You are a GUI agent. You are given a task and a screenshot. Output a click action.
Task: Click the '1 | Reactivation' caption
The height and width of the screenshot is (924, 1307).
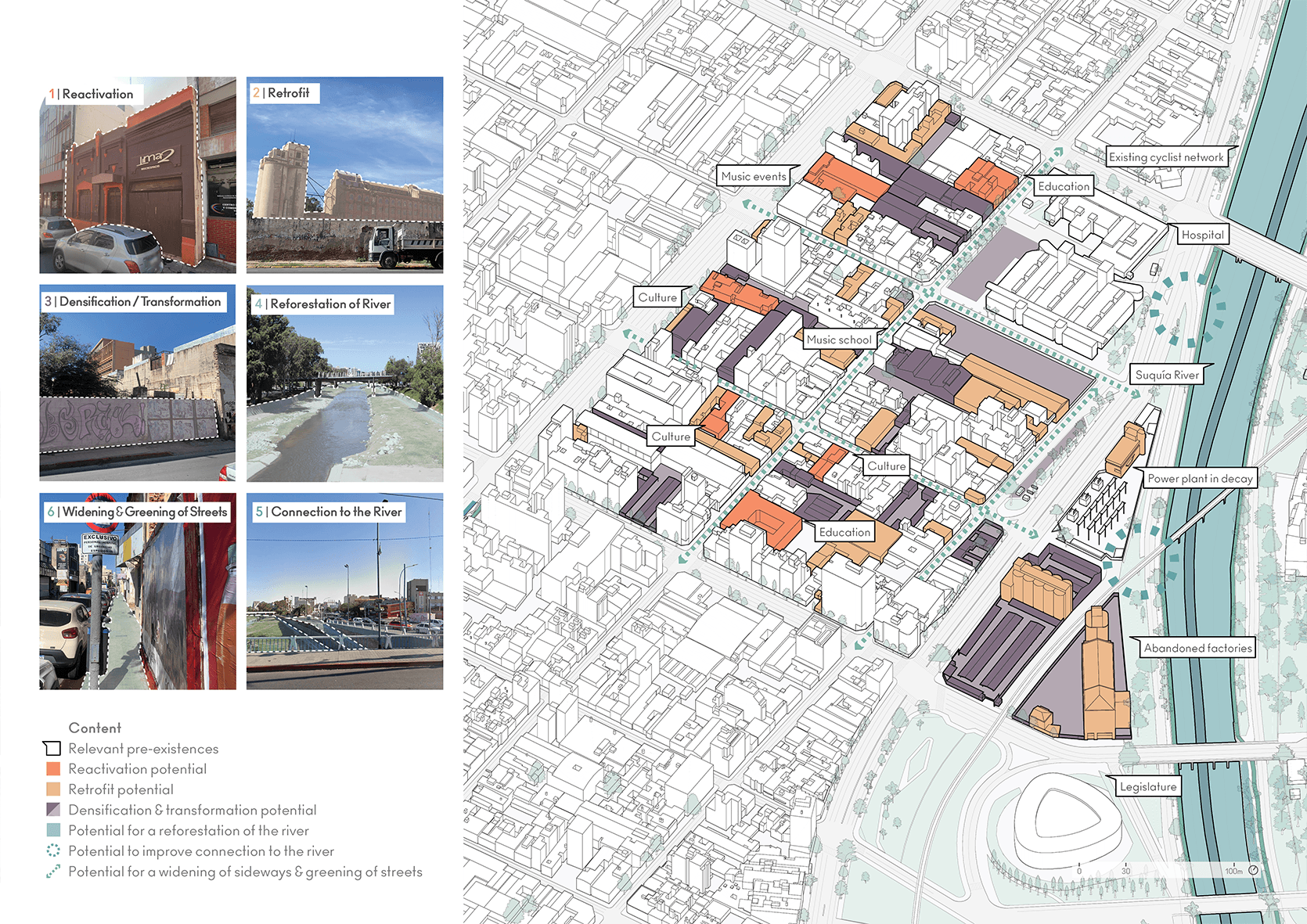[91, 94]
